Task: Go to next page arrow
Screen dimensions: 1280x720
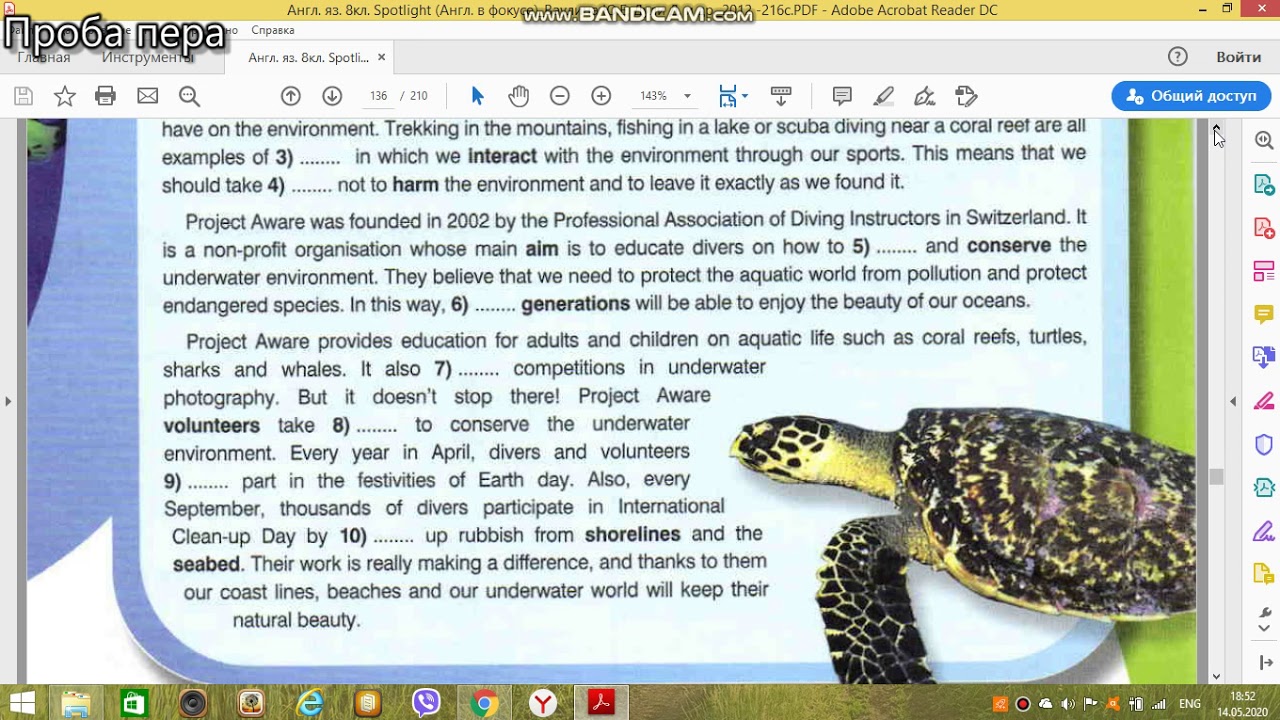Action: pos(332,96)
